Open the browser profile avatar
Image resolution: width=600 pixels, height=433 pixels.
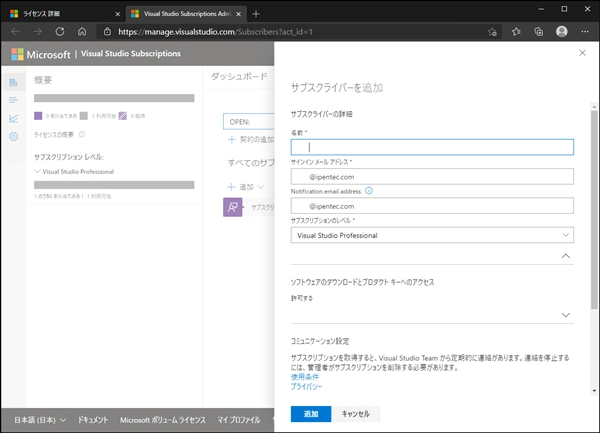coord(562,31)
